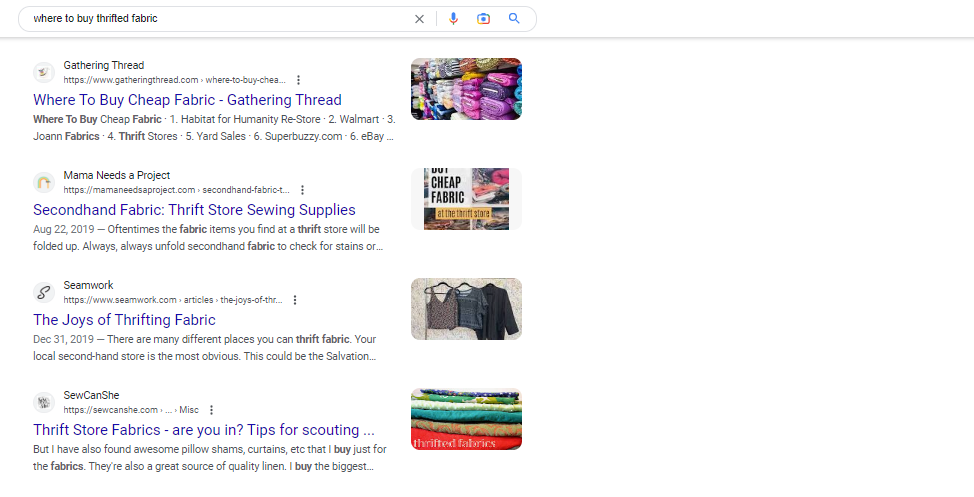Open Gathering Thread site favicon

(x=43, y=73)
